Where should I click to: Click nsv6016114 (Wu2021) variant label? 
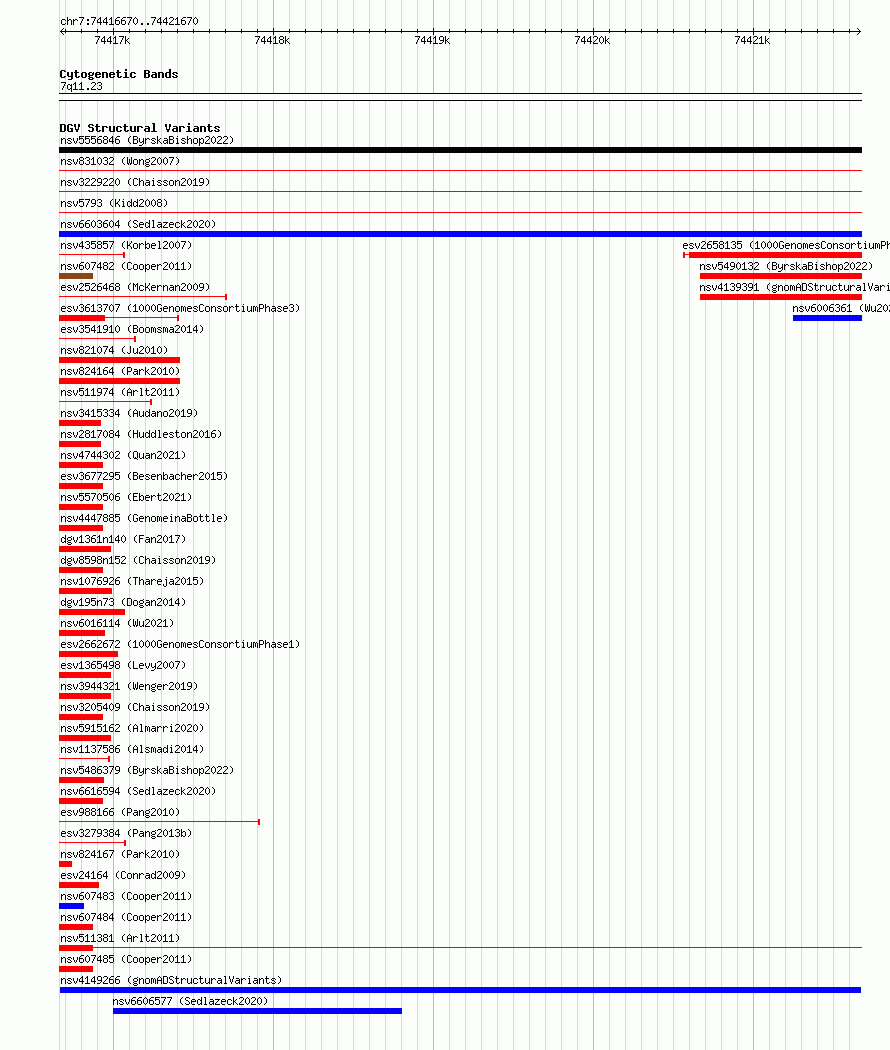[x=117, y=623]
